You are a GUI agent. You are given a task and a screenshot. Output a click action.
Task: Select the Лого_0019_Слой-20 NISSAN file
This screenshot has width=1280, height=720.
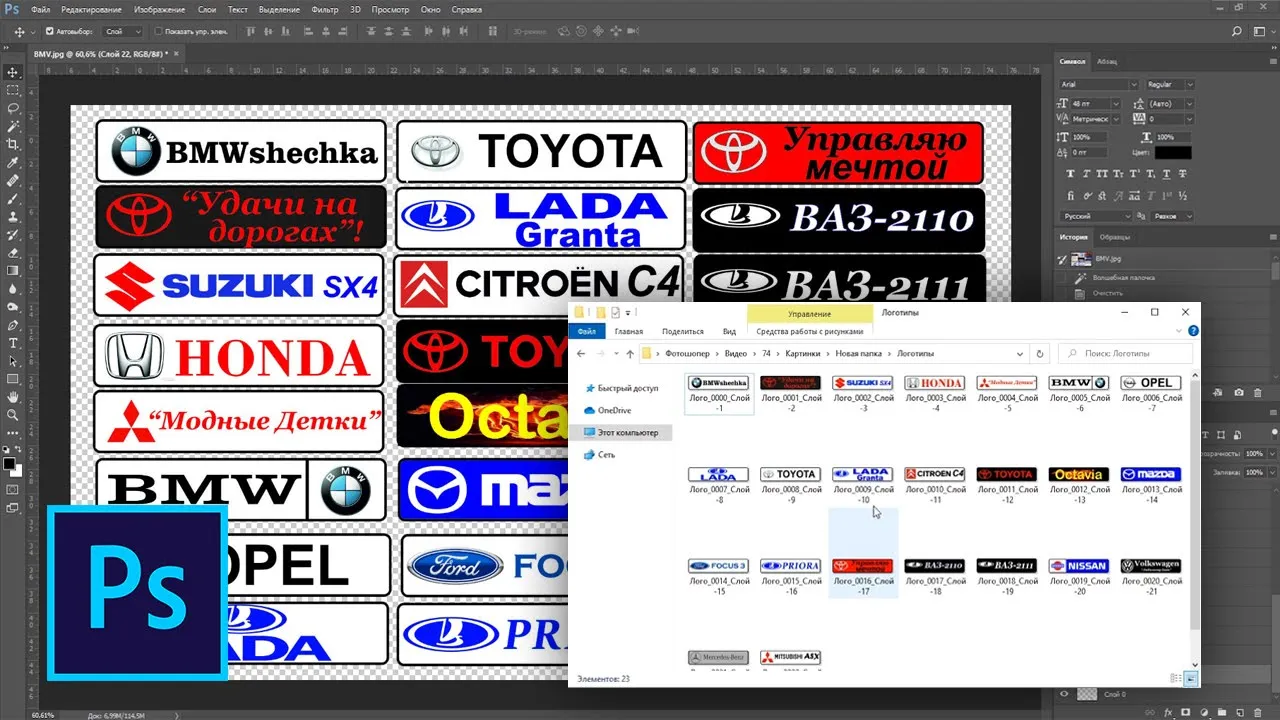click(1079, 576)
